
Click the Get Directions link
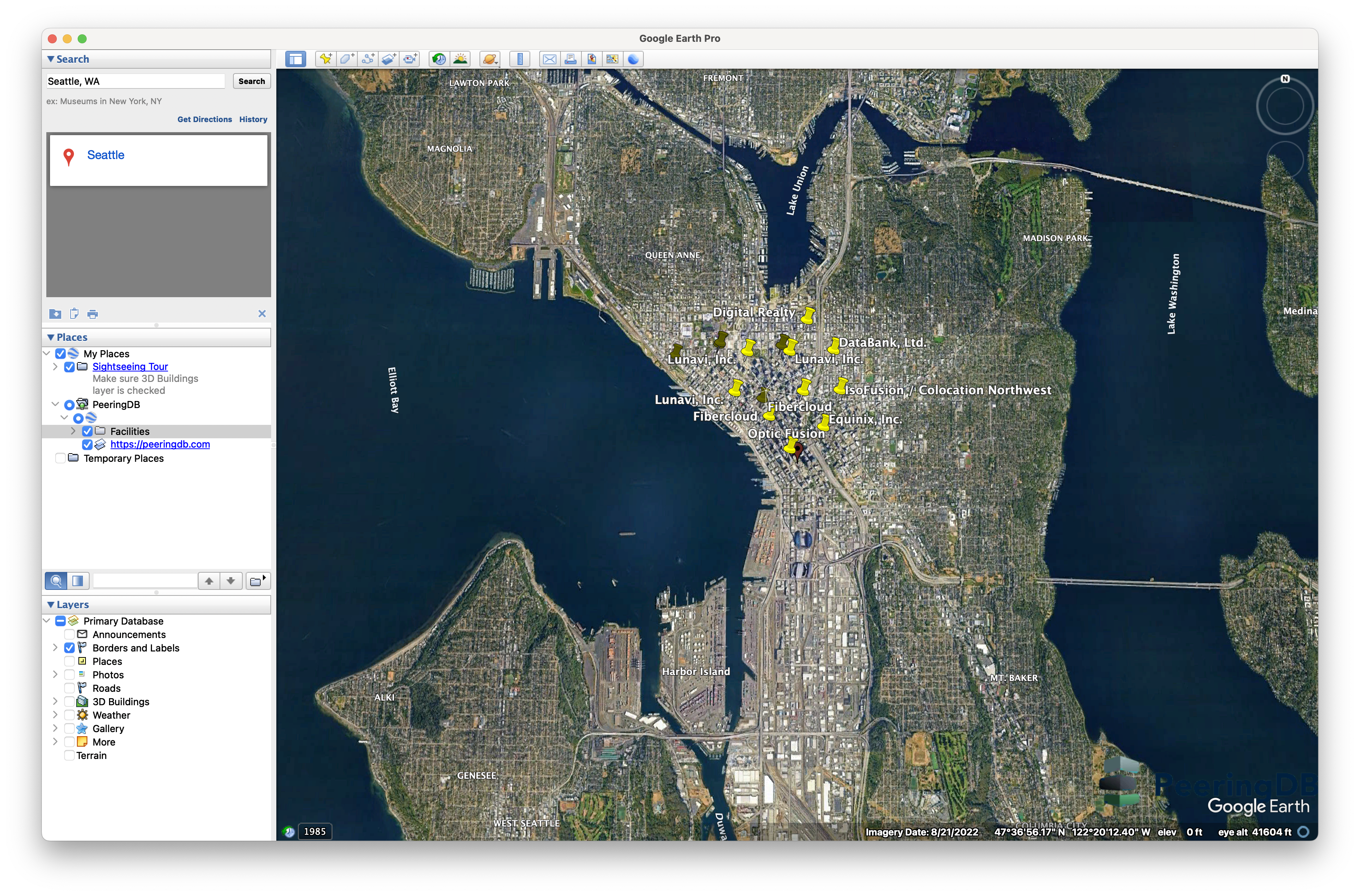(x=205, y=119)
